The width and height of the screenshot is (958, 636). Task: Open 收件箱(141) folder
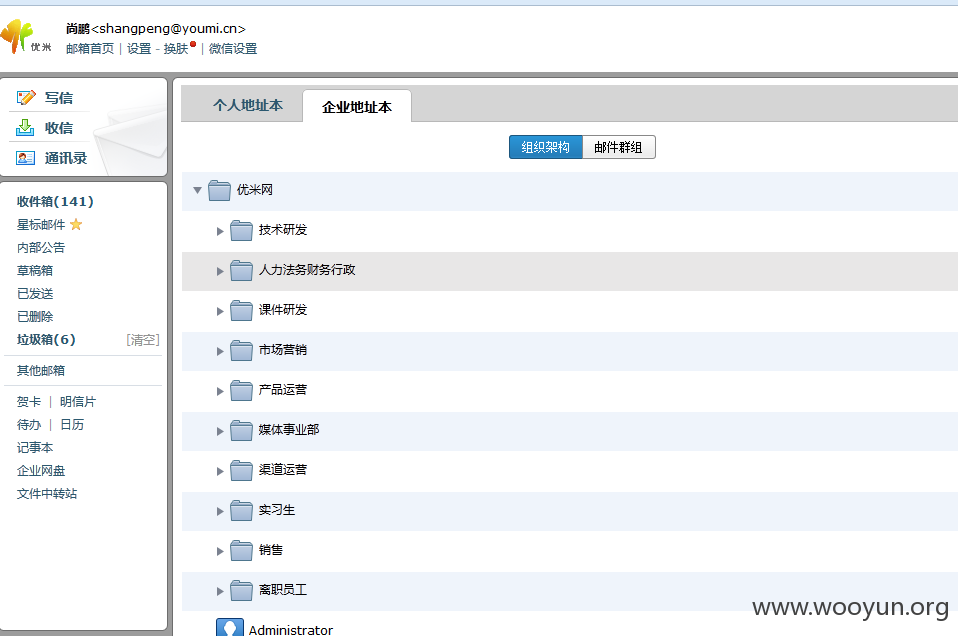coord(55,202)
